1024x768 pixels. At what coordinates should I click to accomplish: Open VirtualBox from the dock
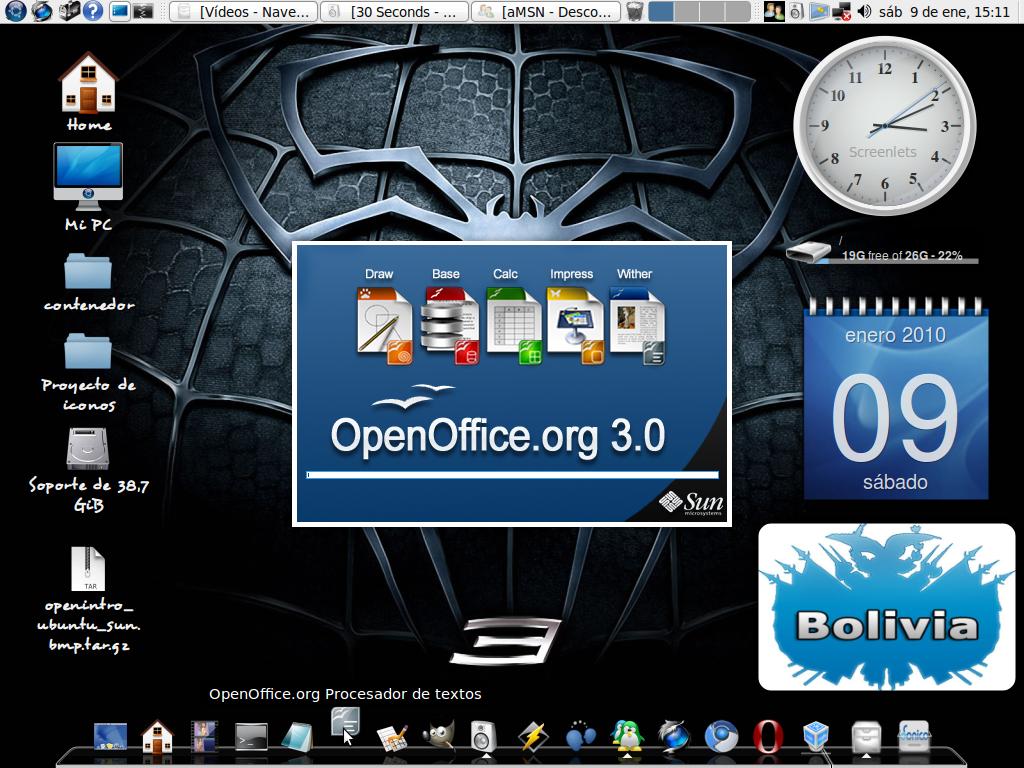pos(816,736)
